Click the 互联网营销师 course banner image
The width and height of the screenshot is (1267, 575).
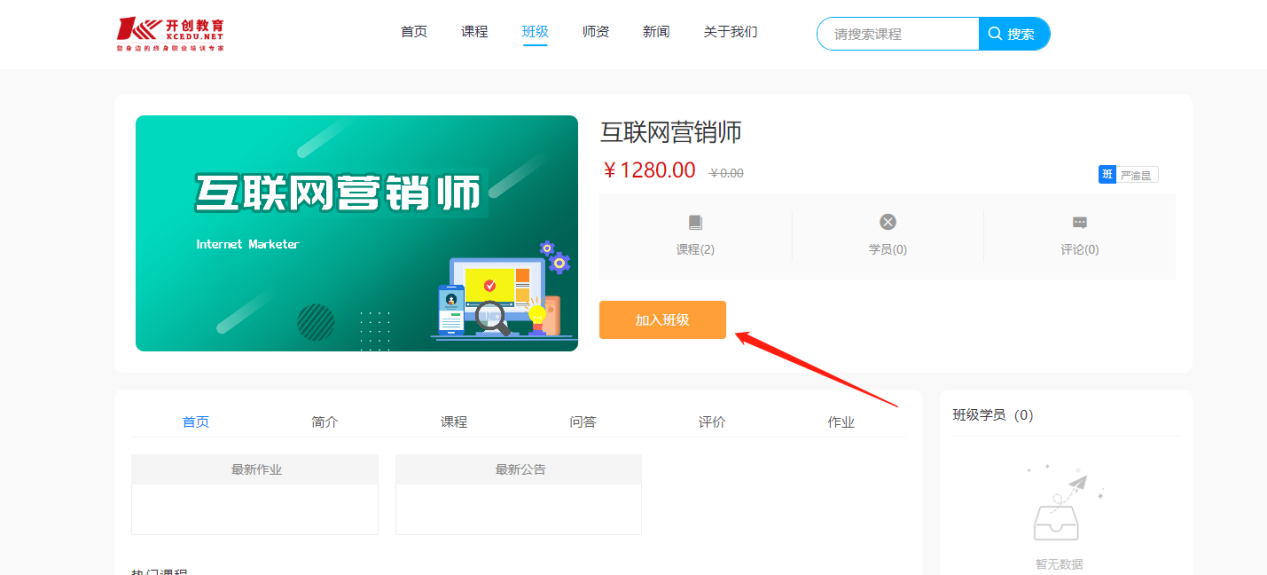click(357, 233)
